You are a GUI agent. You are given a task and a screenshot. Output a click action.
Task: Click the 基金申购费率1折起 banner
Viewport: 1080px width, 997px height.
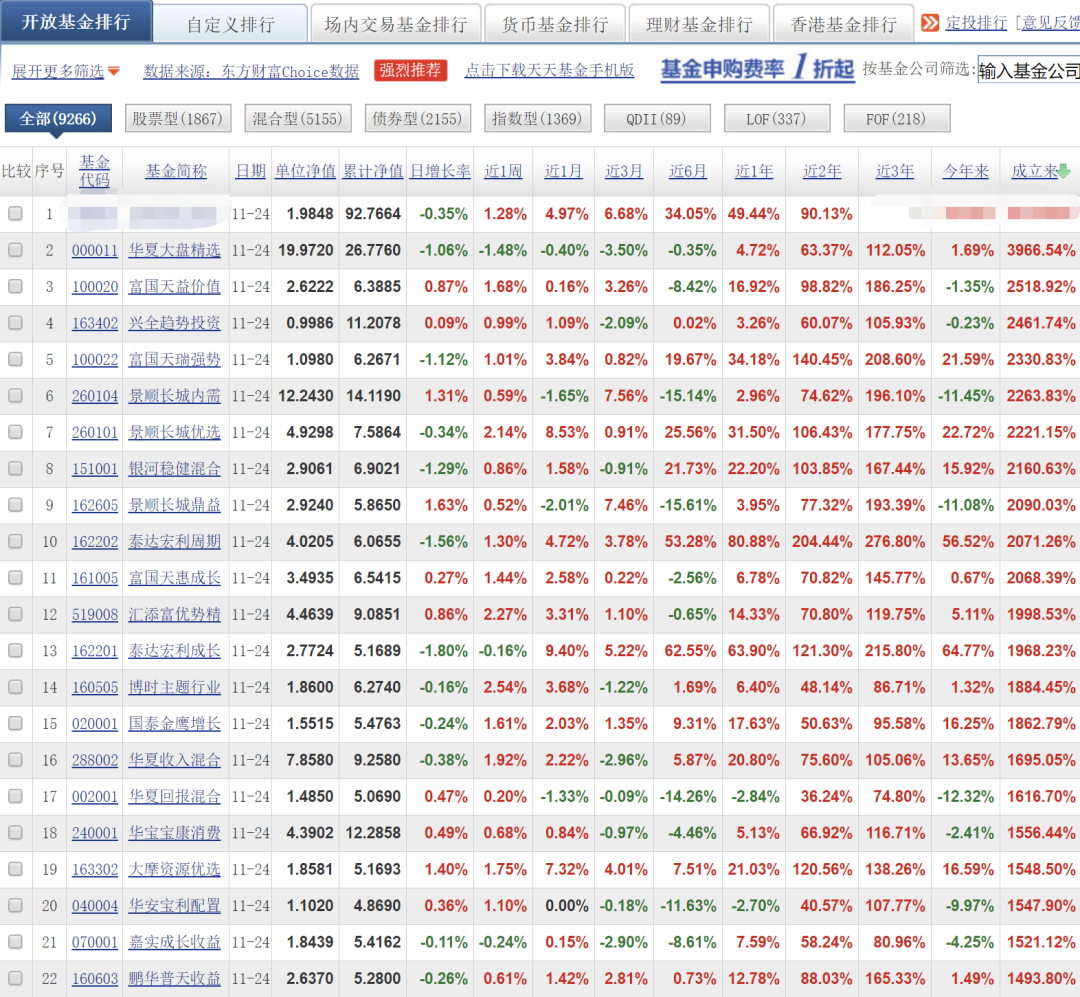click(x=757, y=69)
